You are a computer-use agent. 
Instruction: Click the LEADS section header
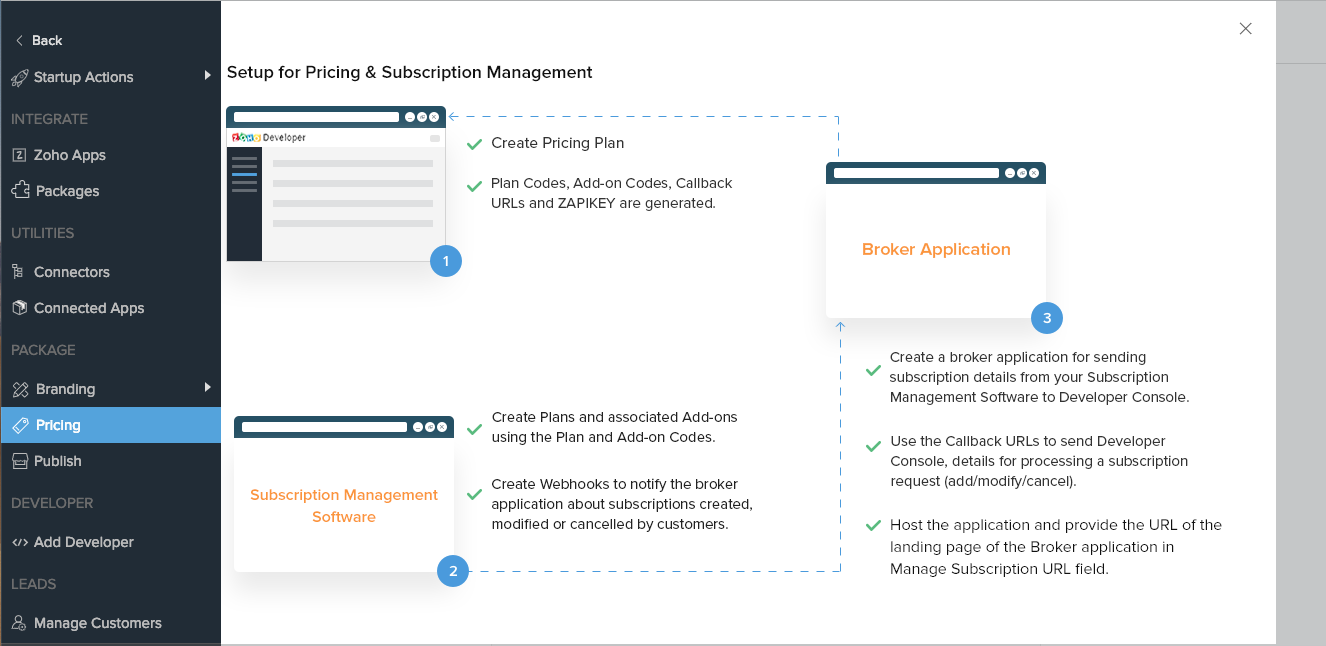pos(34,584)
